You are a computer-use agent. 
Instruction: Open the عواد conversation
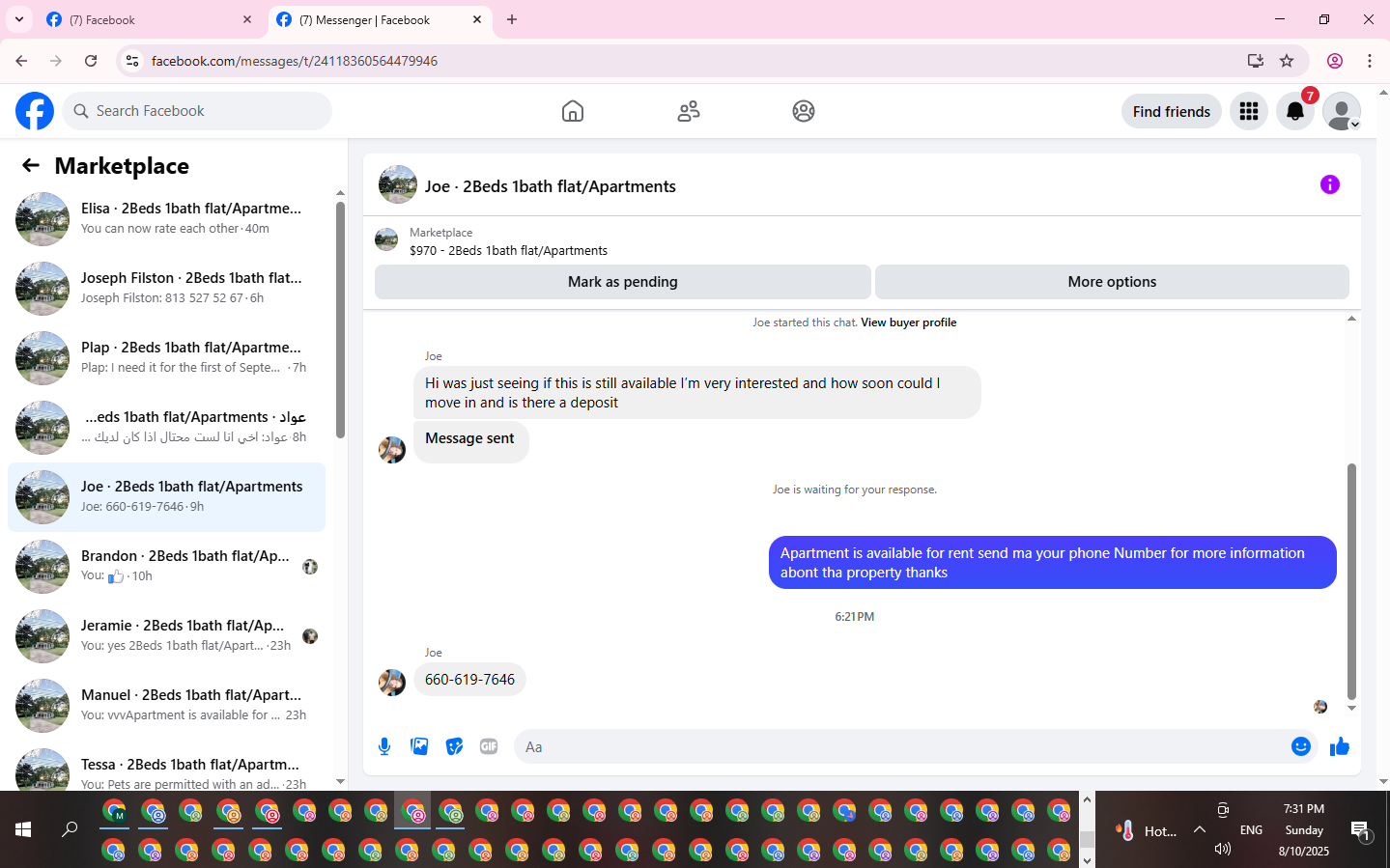tap(166, 428)
